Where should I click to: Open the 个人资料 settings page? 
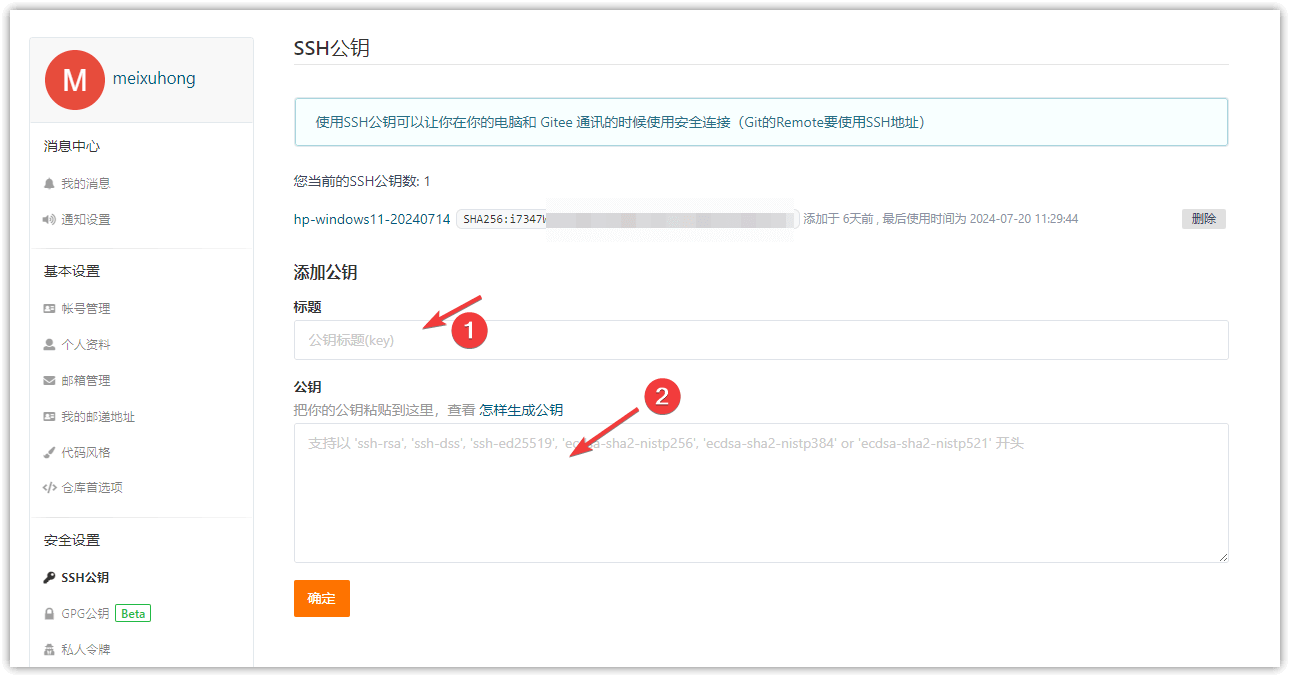tap(85, 345)
